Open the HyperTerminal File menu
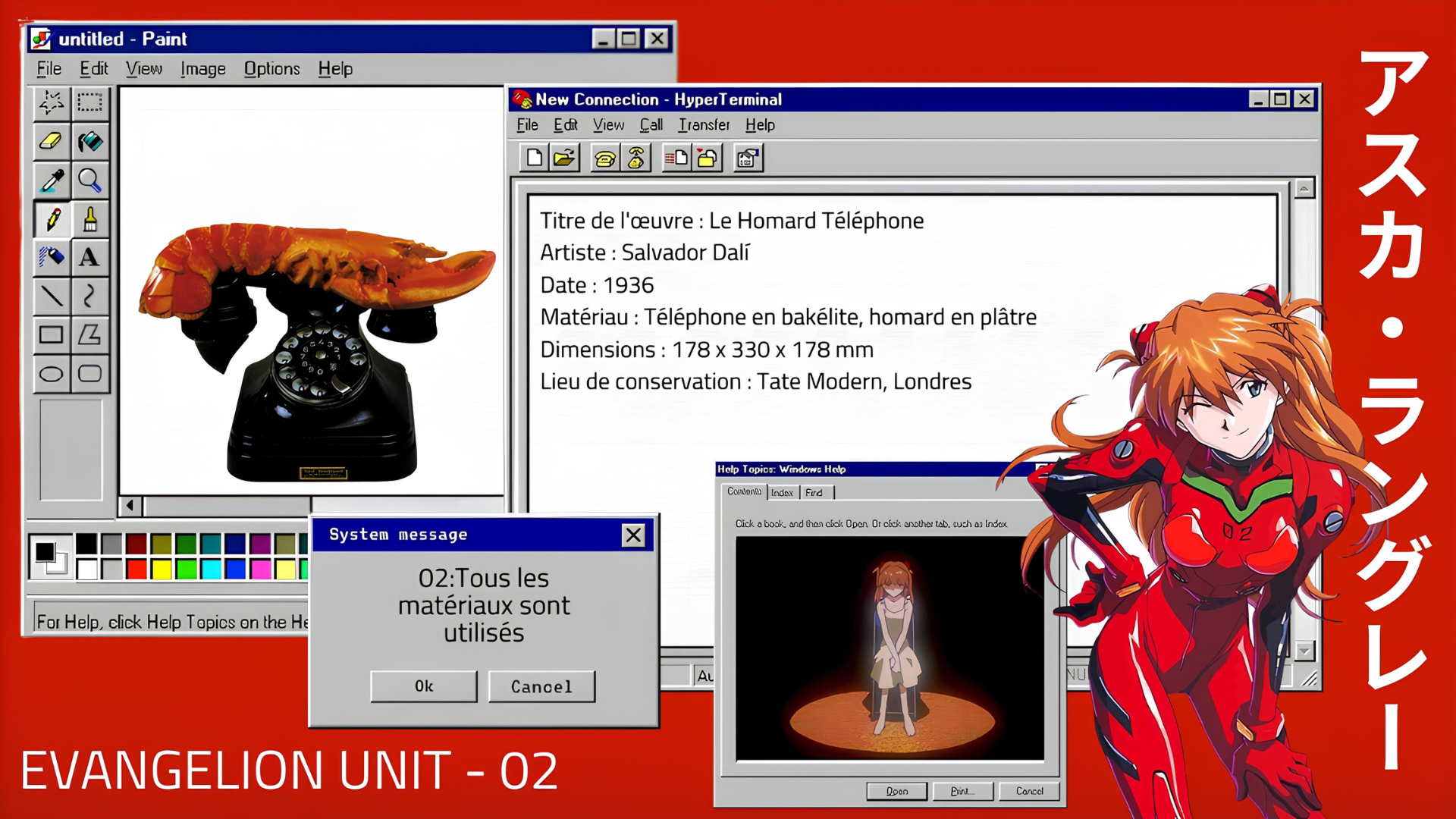The image size is (1456, 819). point(528,125)
